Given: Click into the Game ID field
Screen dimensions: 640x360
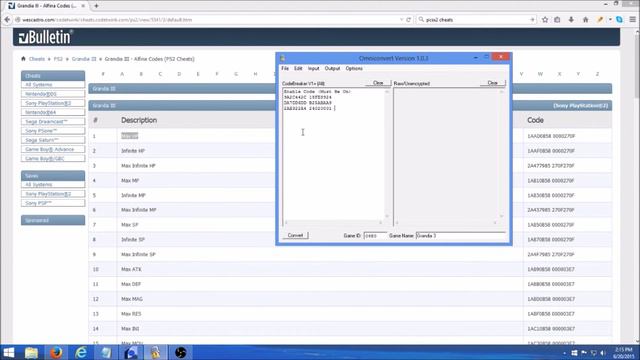Looking at the screenshot, I should pos(375,236).
